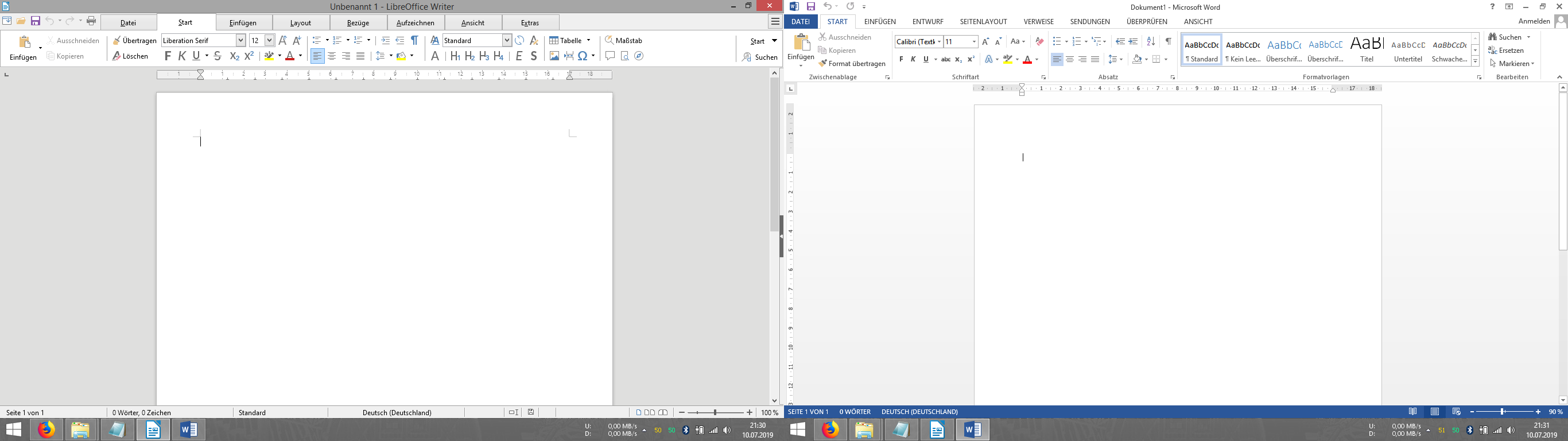Toggle formatting marks in LibreOffice Writer

tap(414, 40)
